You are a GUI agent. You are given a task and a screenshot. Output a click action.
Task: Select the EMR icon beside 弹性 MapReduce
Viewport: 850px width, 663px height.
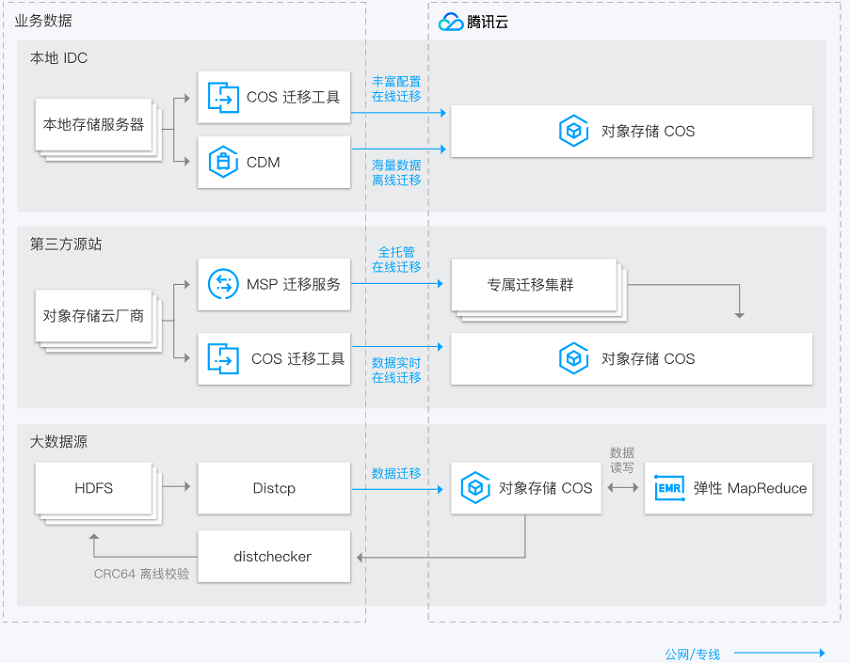point(669,488)
